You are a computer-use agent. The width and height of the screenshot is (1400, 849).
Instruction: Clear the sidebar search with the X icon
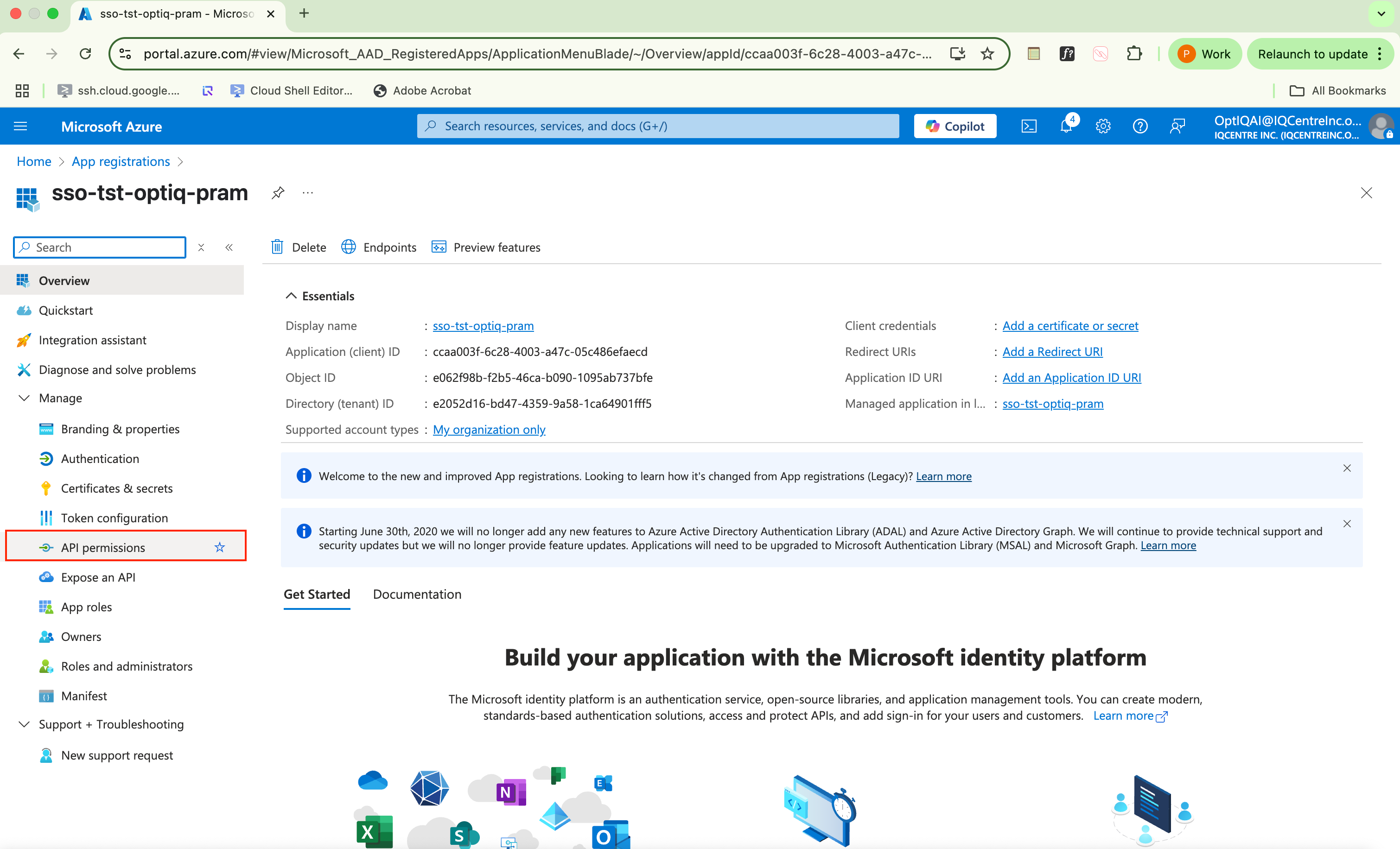click(x=201, y=247)
